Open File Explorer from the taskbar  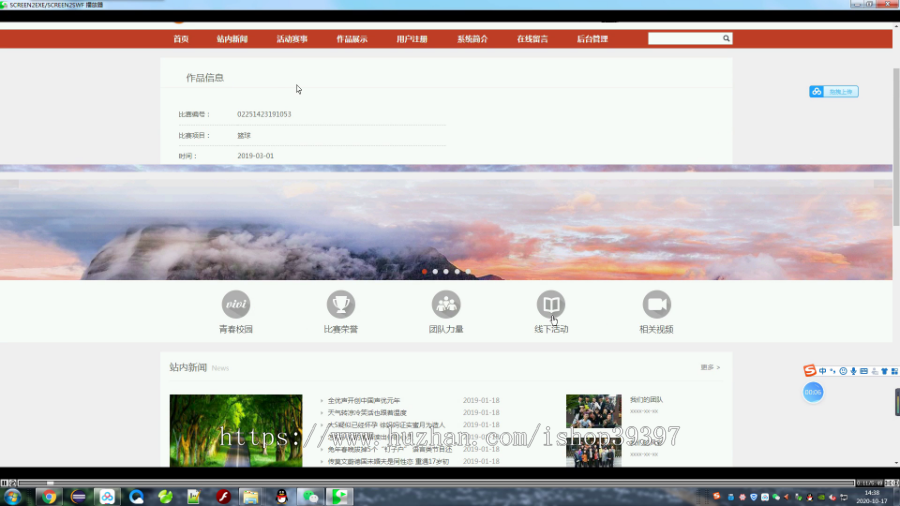point(250,496)
